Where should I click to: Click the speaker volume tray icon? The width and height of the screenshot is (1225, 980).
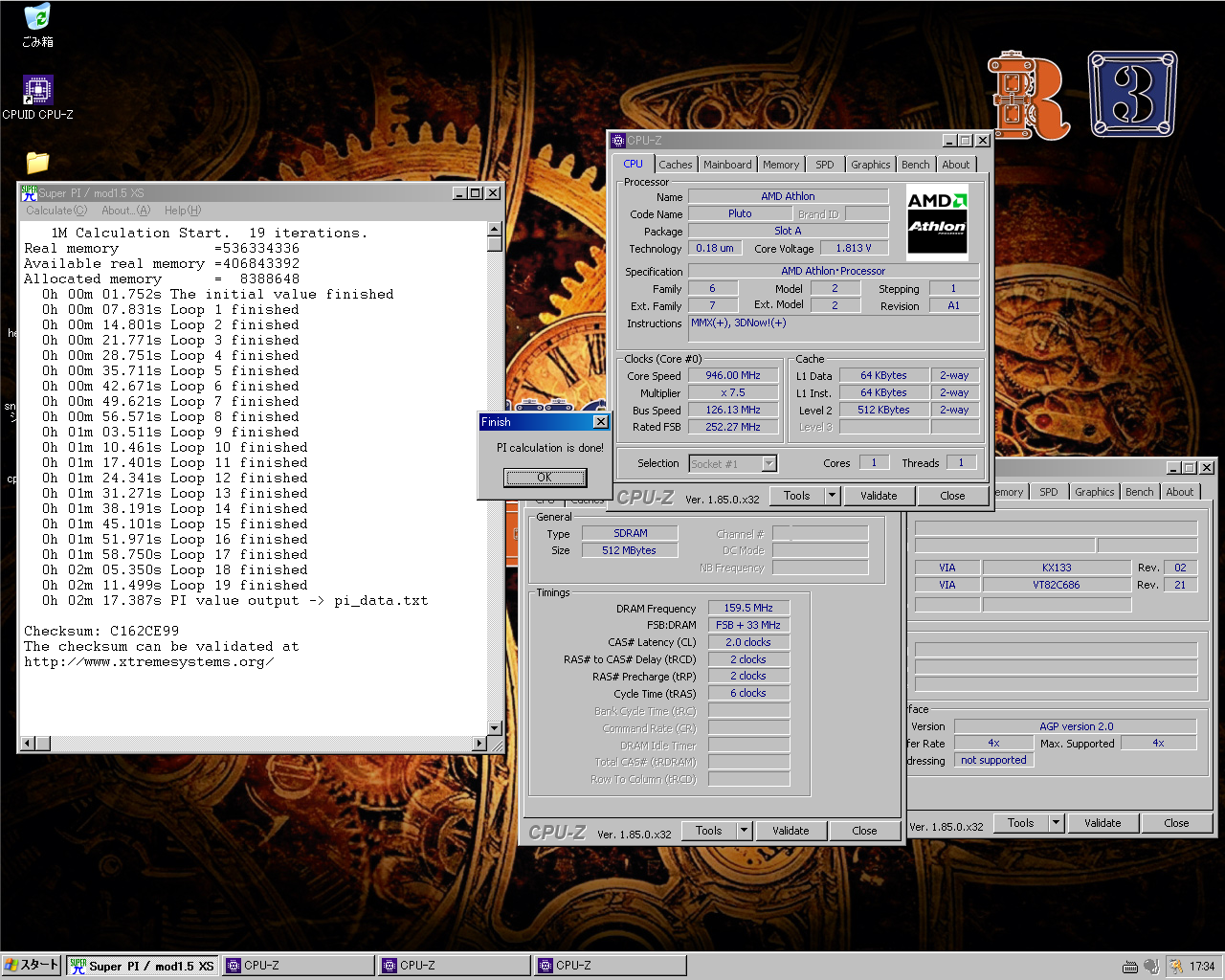click(x=1151, y=967)
